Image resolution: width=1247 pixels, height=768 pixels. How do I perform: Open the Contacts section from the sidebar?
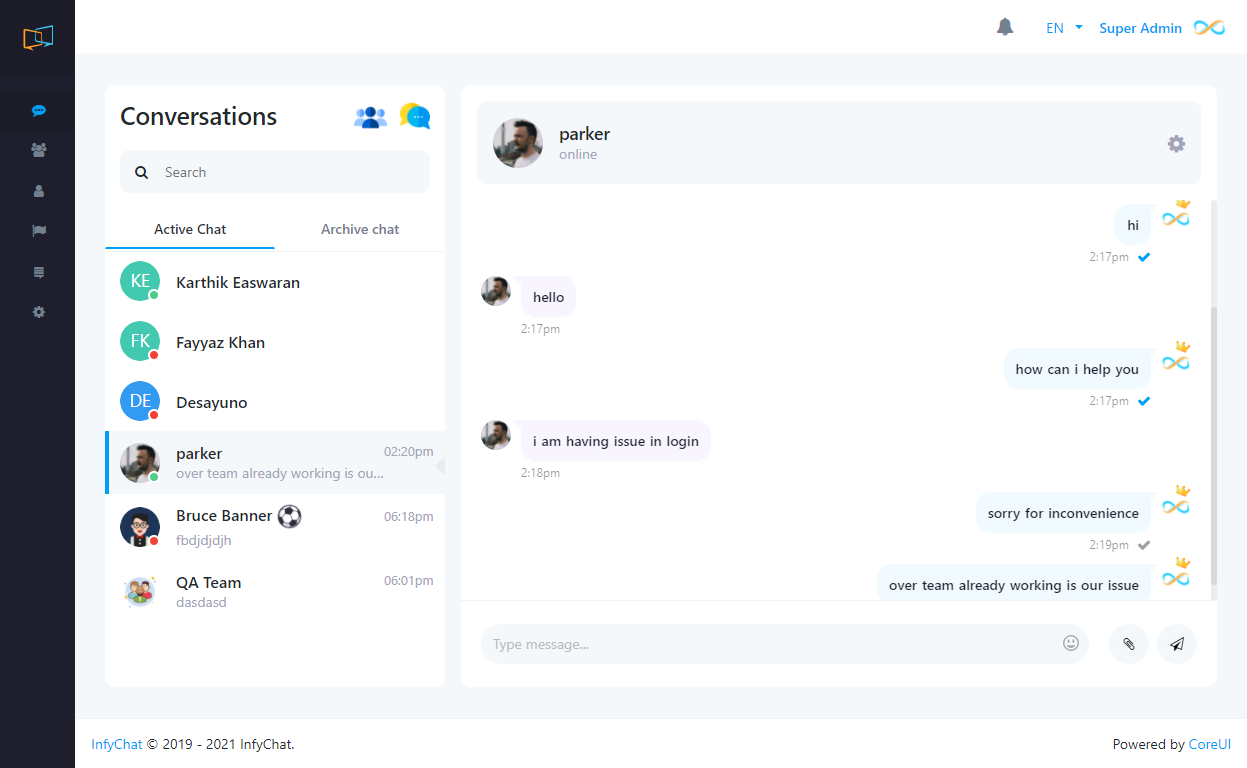click(x=38, y=190)
